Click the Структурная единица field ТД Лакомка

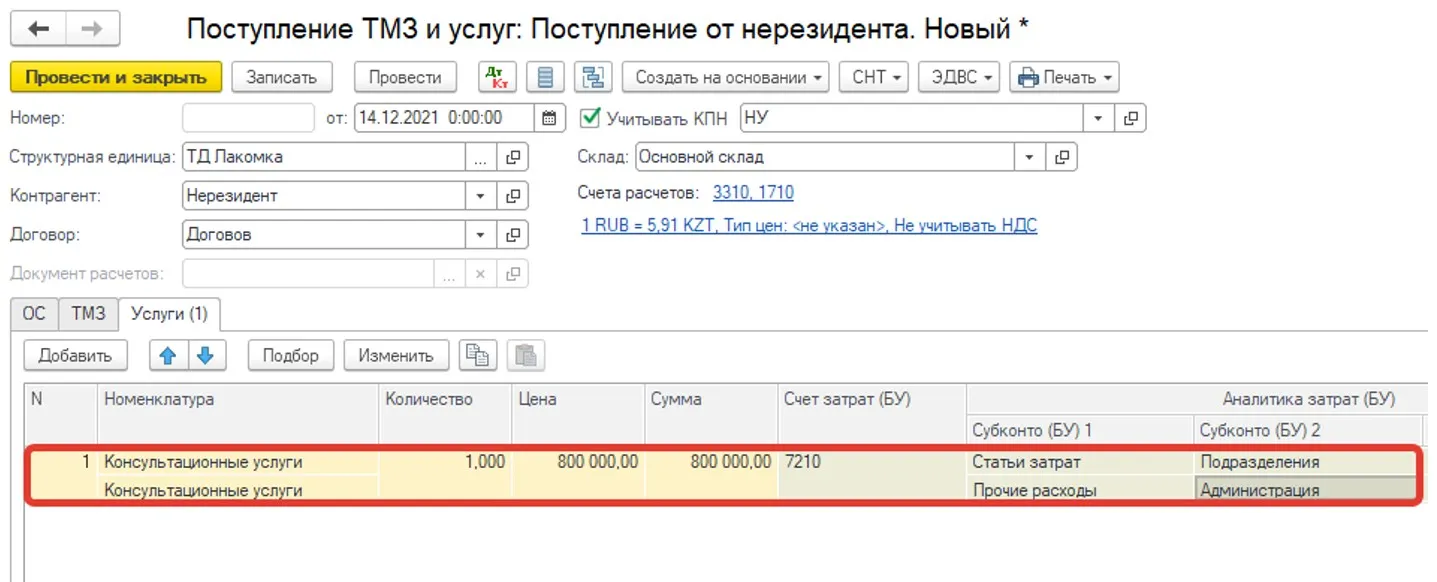(x=324, y=157)
